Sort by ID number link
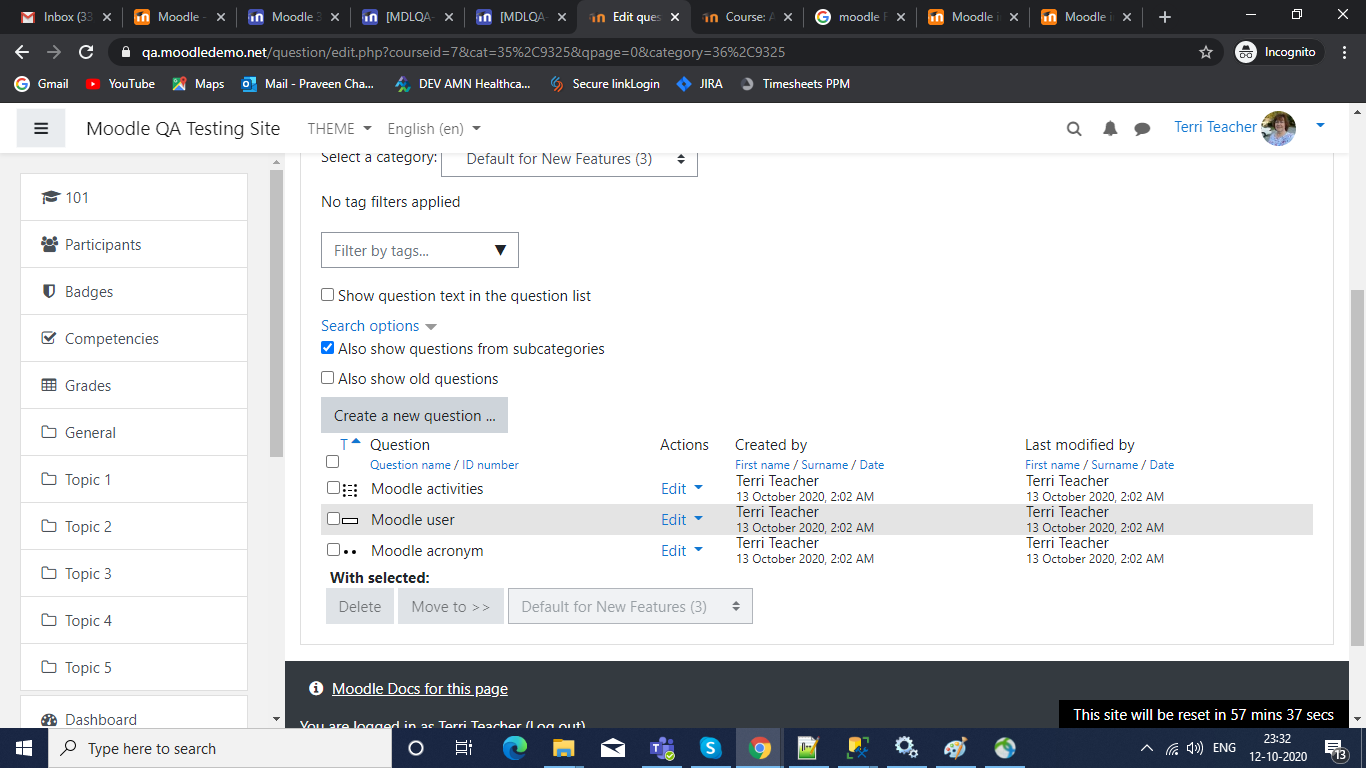Image resolution: width=1366 pixels, height=768 pixels. (490, 465)
